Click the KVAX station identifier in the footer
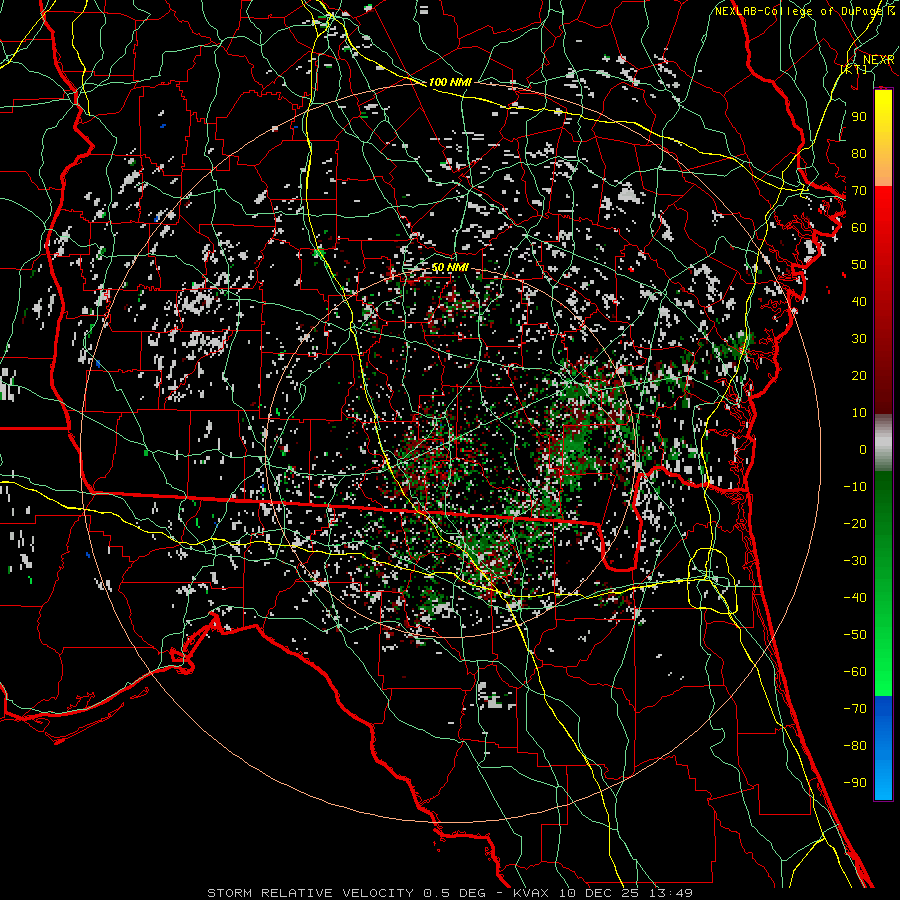 [x=531, y=893]
